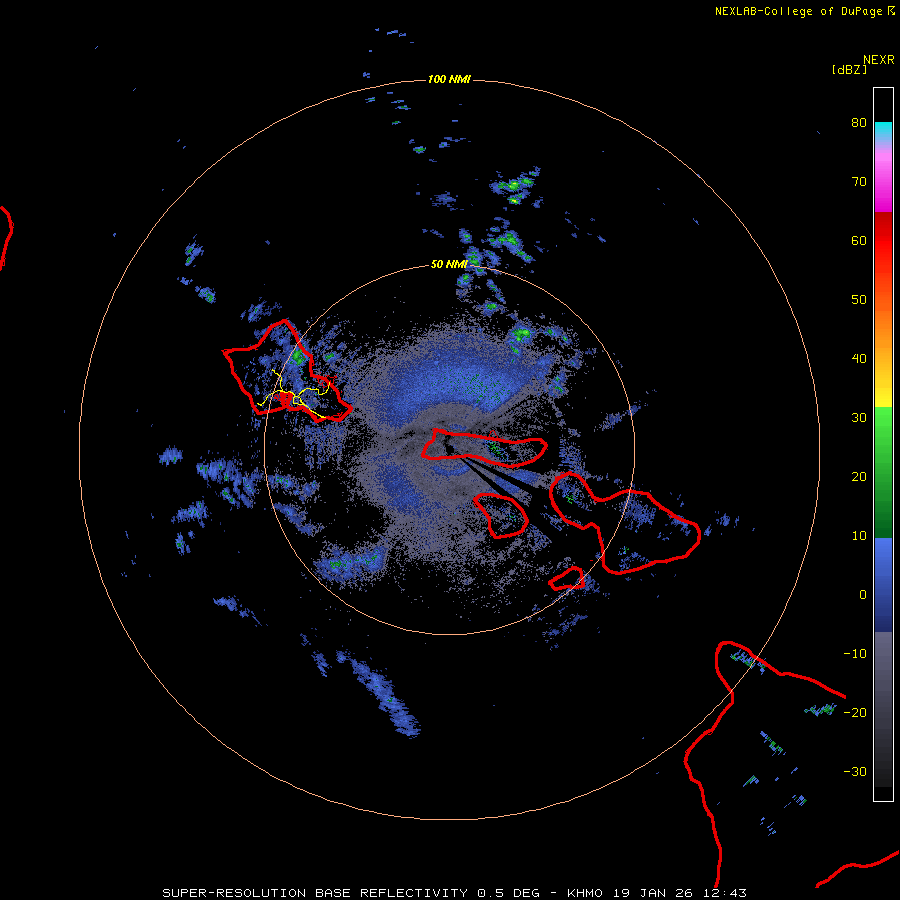This screenshot has width=900, height=900.
Task: Click the NEXR label above color scale
Action: click(x=879, y=60)
